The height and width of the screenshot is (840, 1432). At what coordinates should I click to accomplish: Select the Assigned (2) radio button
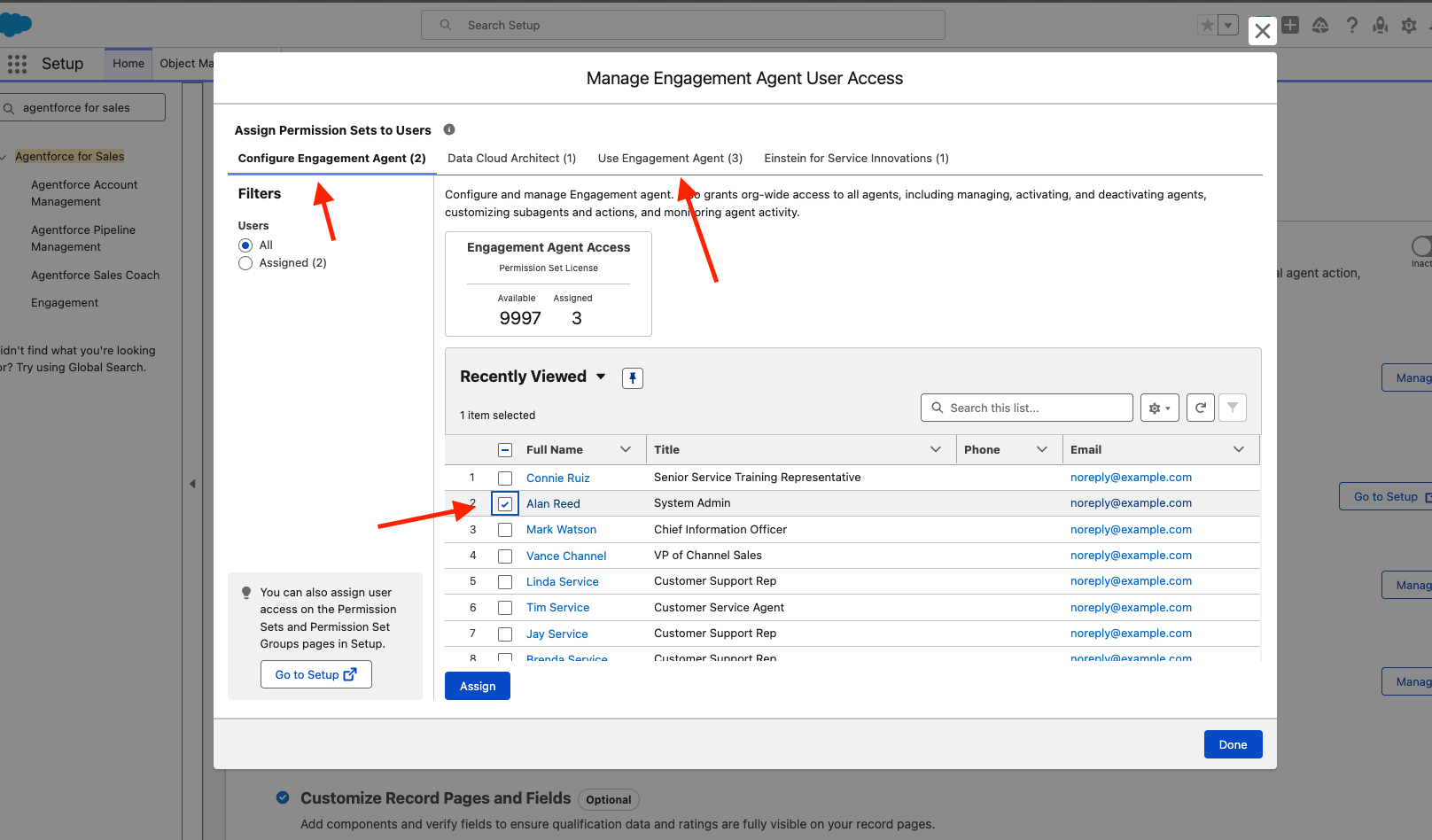click(245, 263)
